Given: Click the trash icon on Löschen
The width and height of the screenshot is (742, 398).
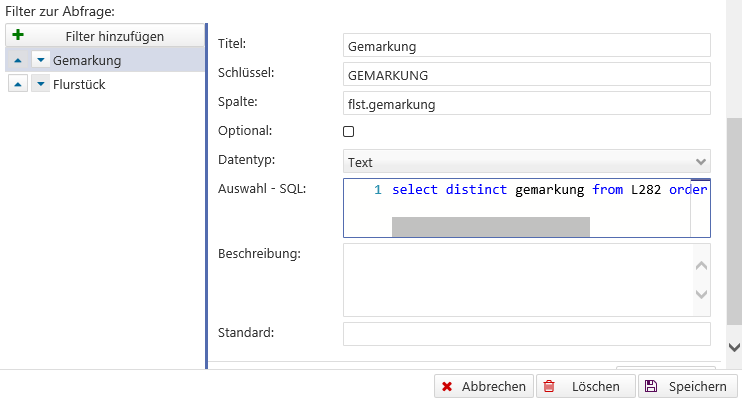Looking at the screenshot, I should (549, 387).
